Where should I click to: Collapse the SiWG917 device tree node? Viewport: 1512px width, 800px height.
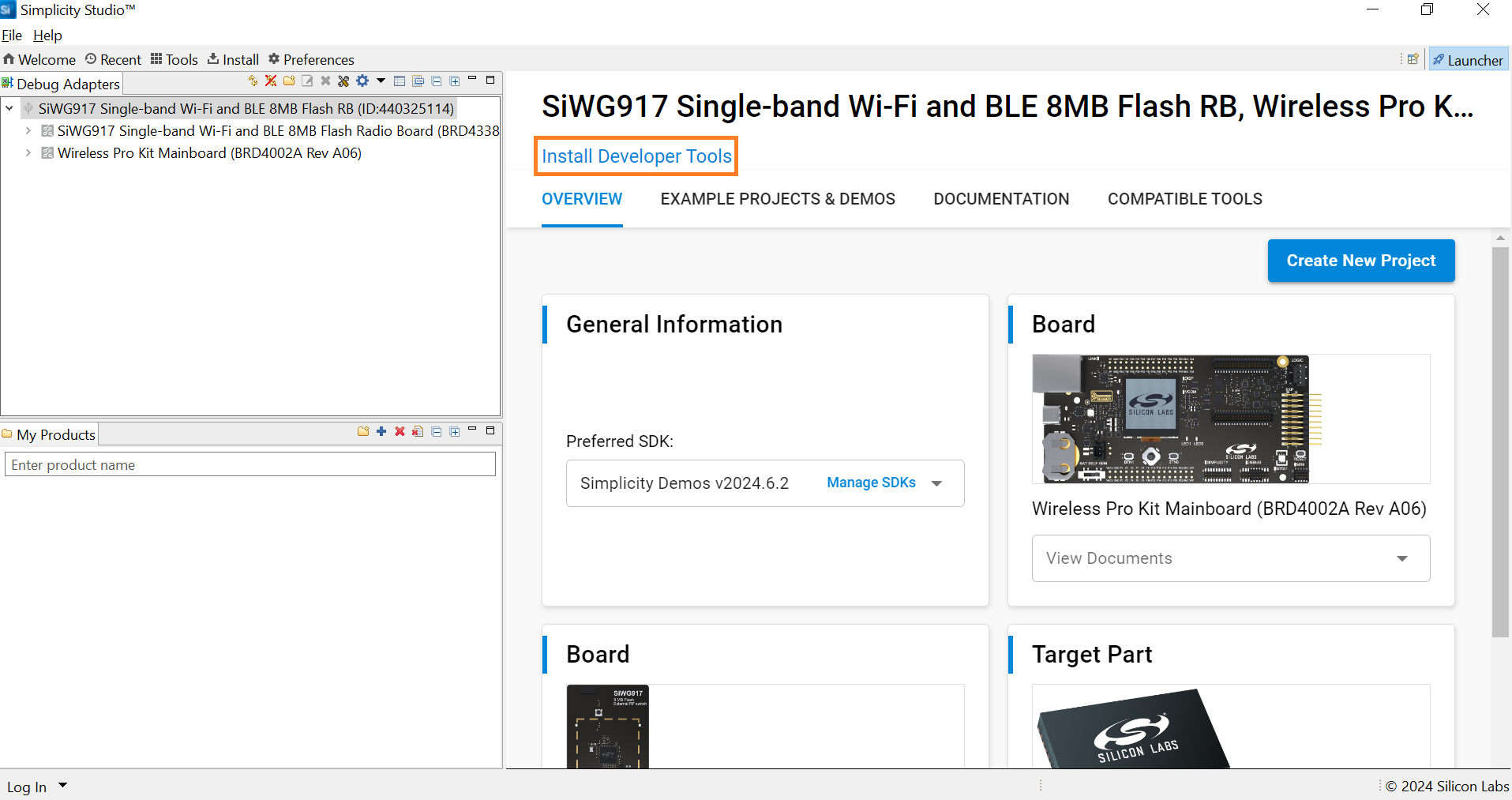tap(9, 108)
